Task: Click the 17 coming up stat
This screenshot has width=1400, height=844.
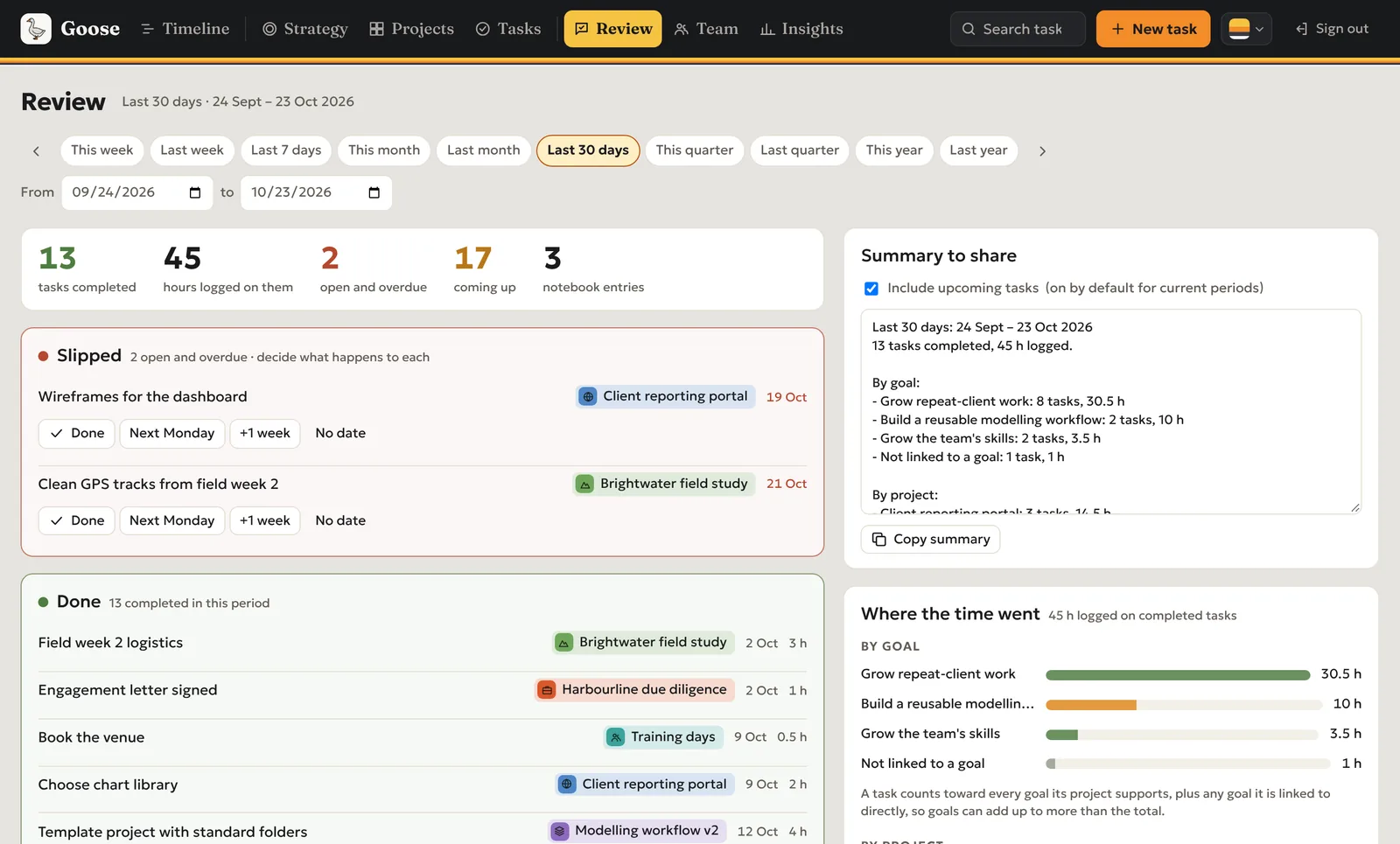Action: 484,269
